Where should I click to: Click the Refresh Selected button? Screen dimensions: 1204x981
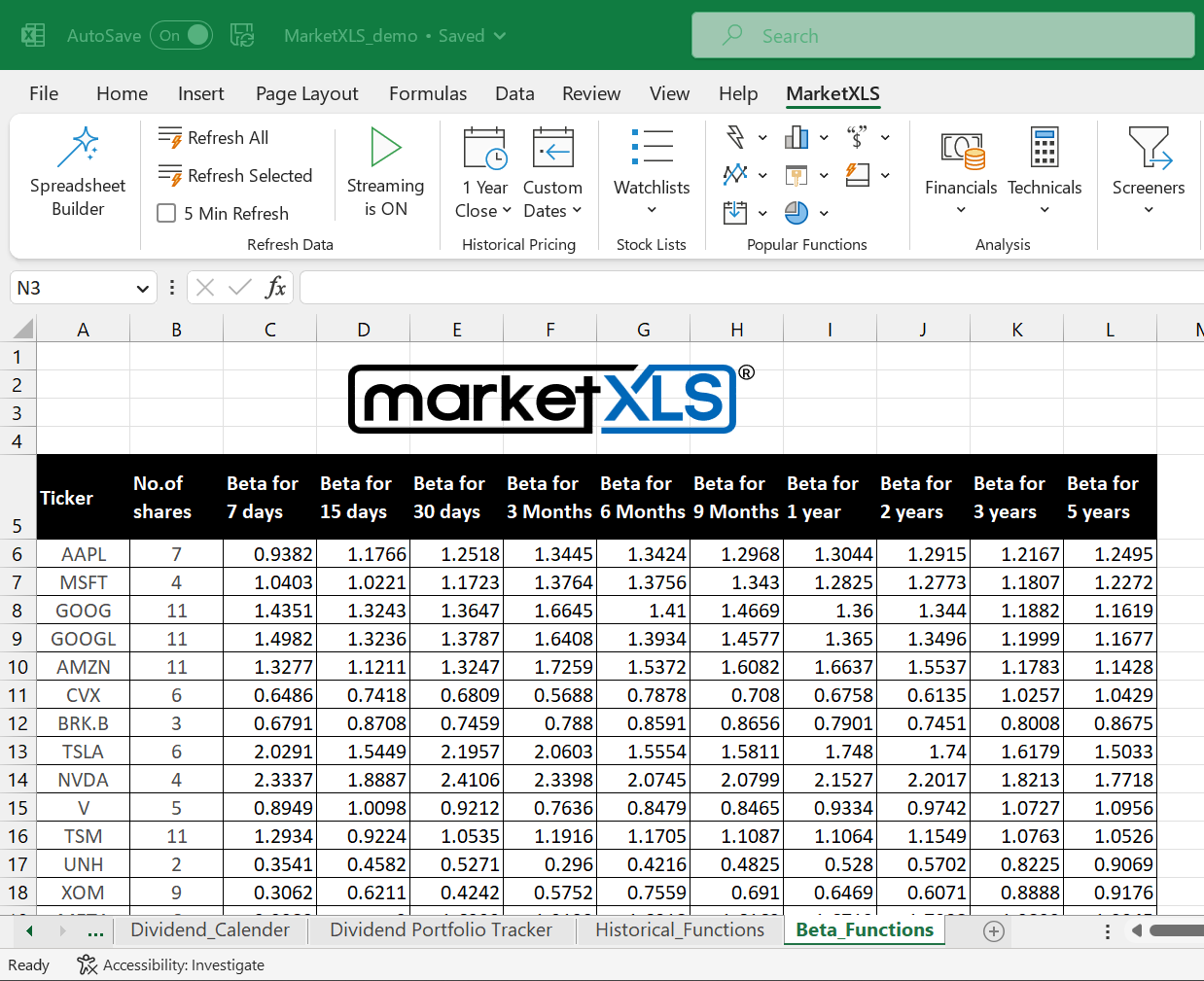pyautogui.click(x=235, y=176)
